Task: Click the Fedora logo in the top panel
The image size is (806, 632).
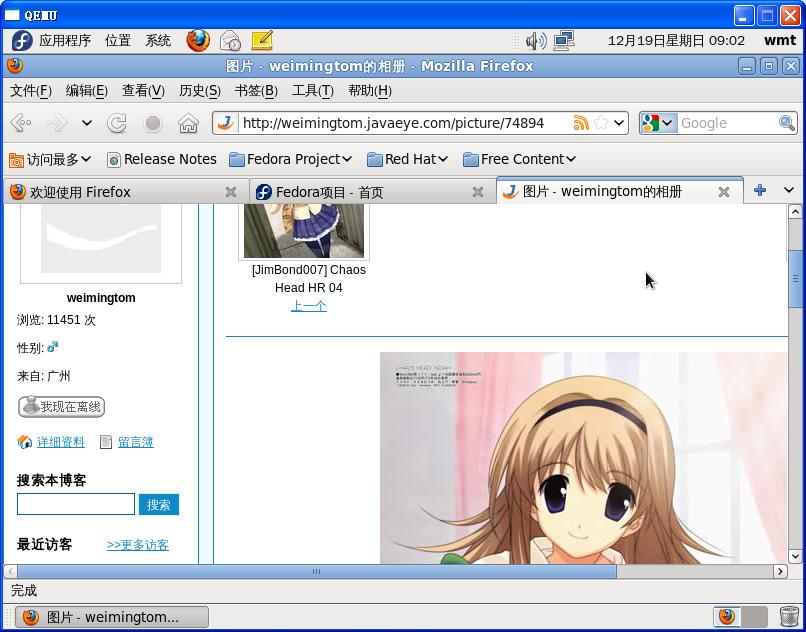Action: pyautogui.click(x=22, y=40)
